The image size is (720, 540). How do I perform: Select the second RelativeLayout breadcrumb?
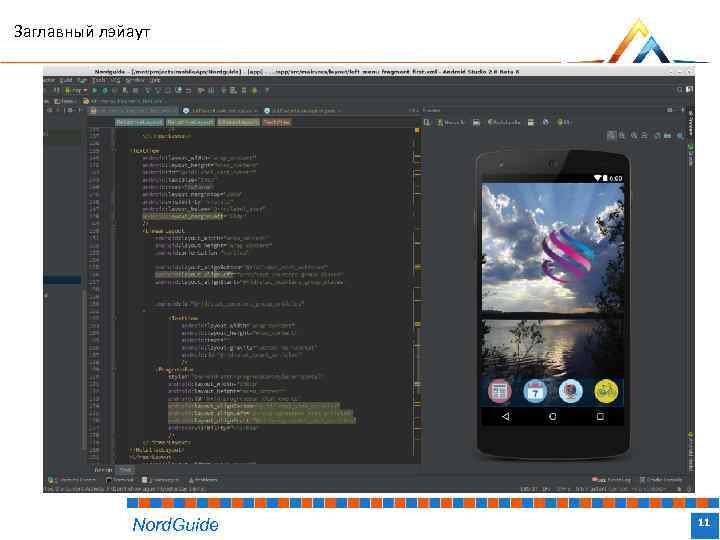point(190,122)
